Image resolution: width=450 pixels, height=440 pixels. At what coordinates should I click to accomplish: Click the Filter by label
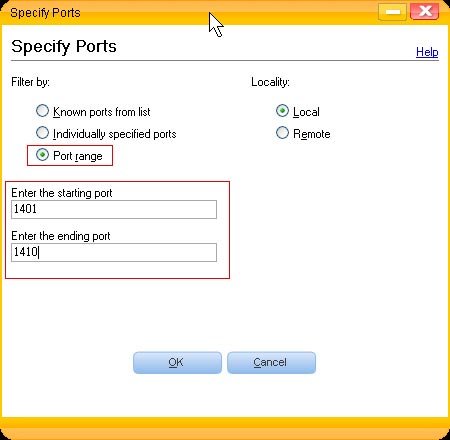coord(30,82)
